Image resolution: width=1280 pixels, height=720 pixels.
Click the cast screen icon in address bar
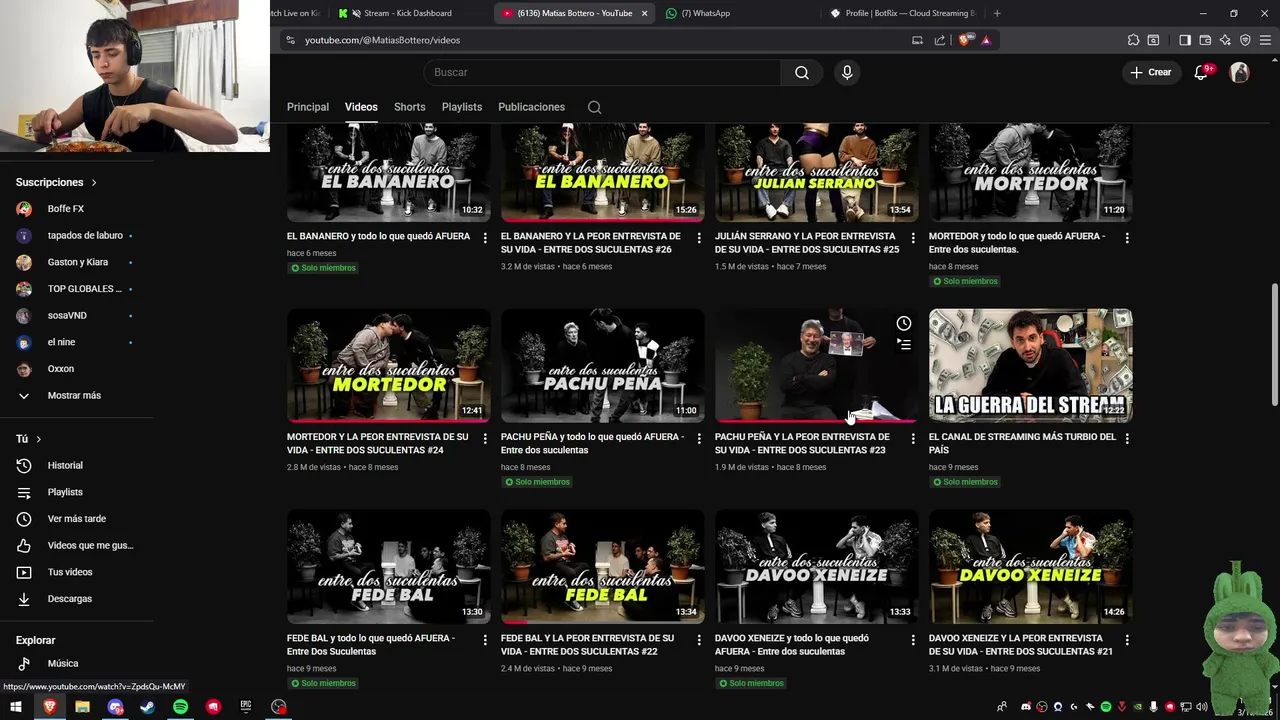[x=917, y=40]
